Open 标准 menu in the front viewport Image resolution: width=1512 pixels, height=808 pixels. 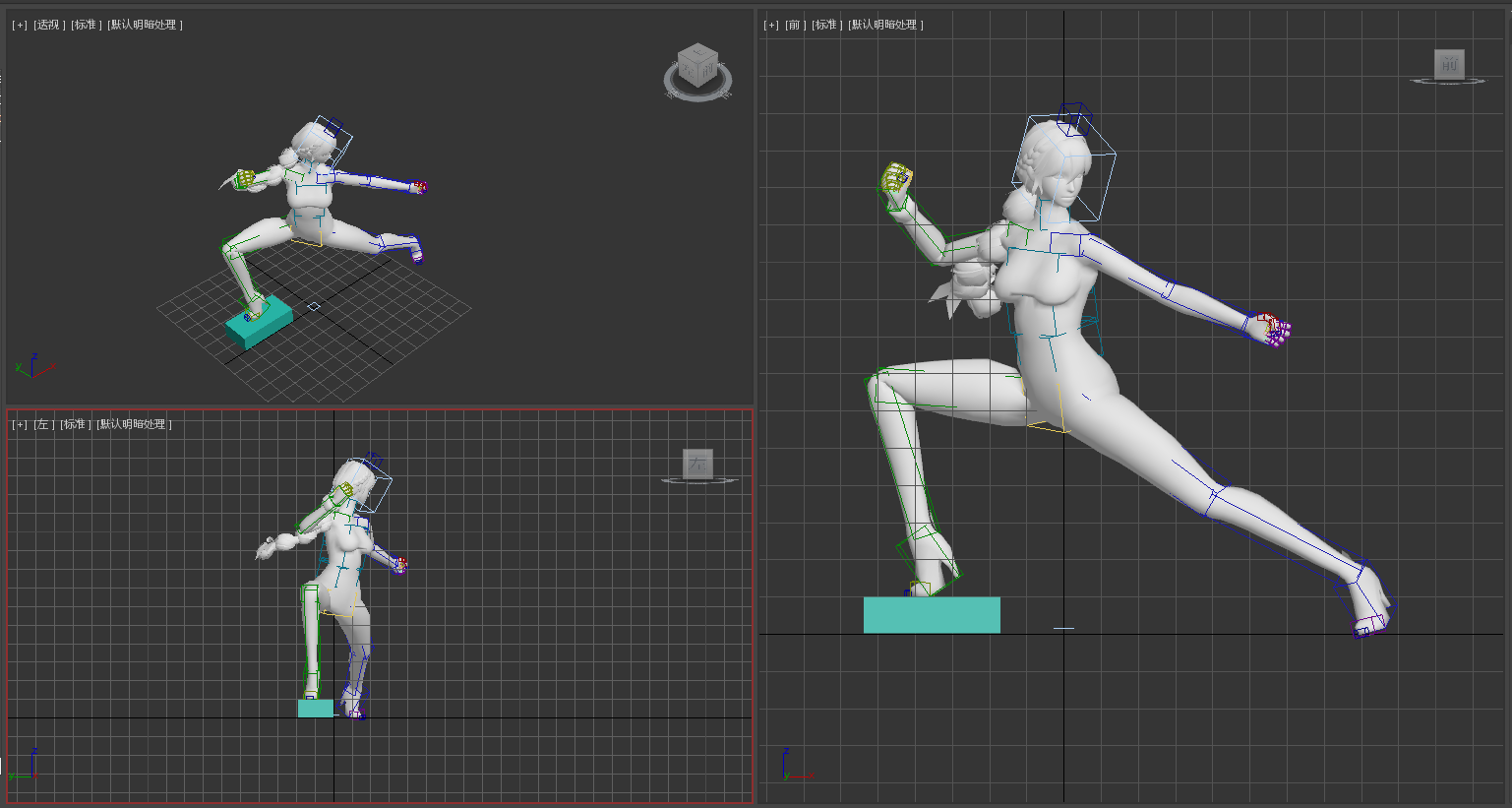[x=827, y=25]
